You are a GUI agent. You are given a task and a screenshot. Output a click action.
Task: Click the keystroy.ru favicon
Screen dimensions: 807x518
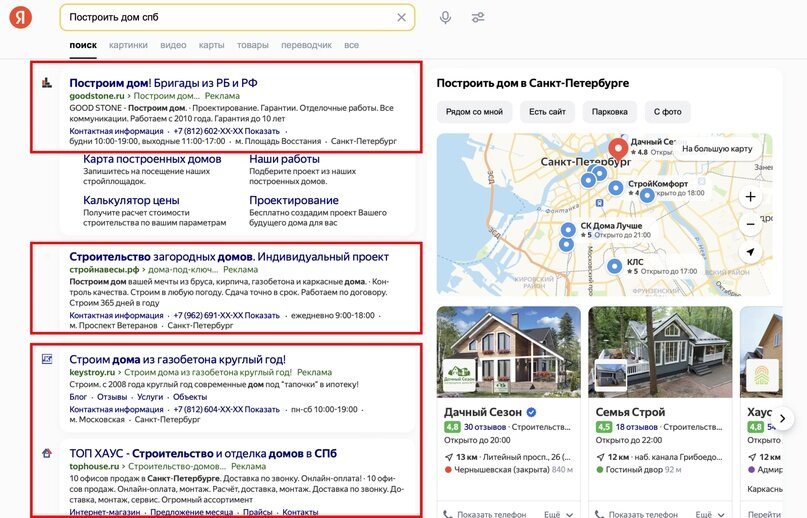click(x=47, y=359)
